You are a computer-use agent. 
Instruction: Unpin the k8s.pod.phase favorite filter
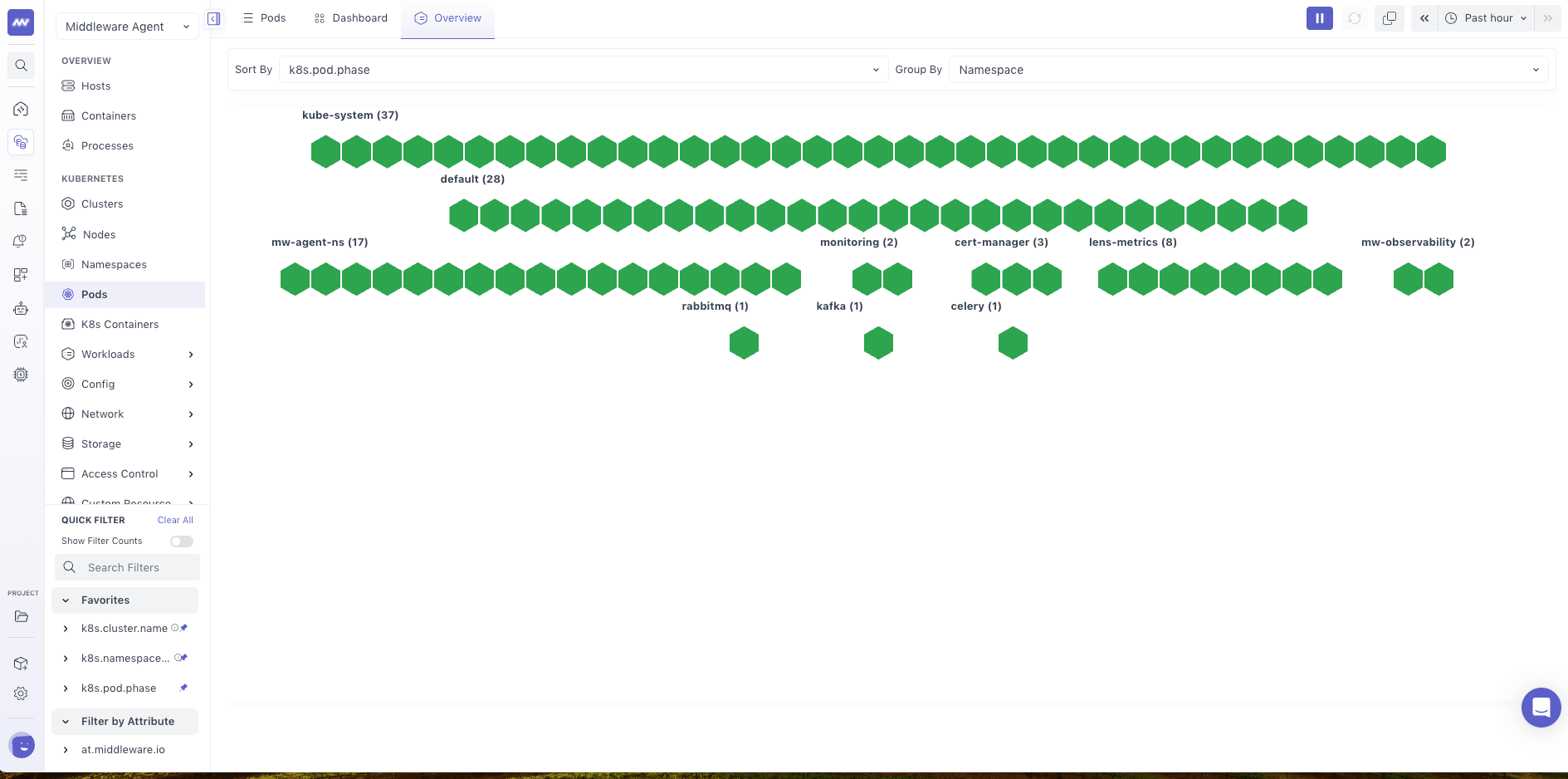[183, 688]
